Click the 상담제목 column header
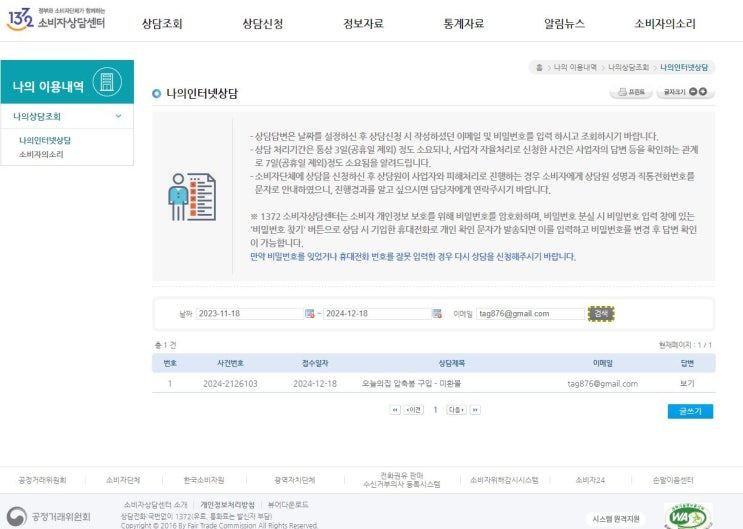The image size is (743, 529). (452, 363)
